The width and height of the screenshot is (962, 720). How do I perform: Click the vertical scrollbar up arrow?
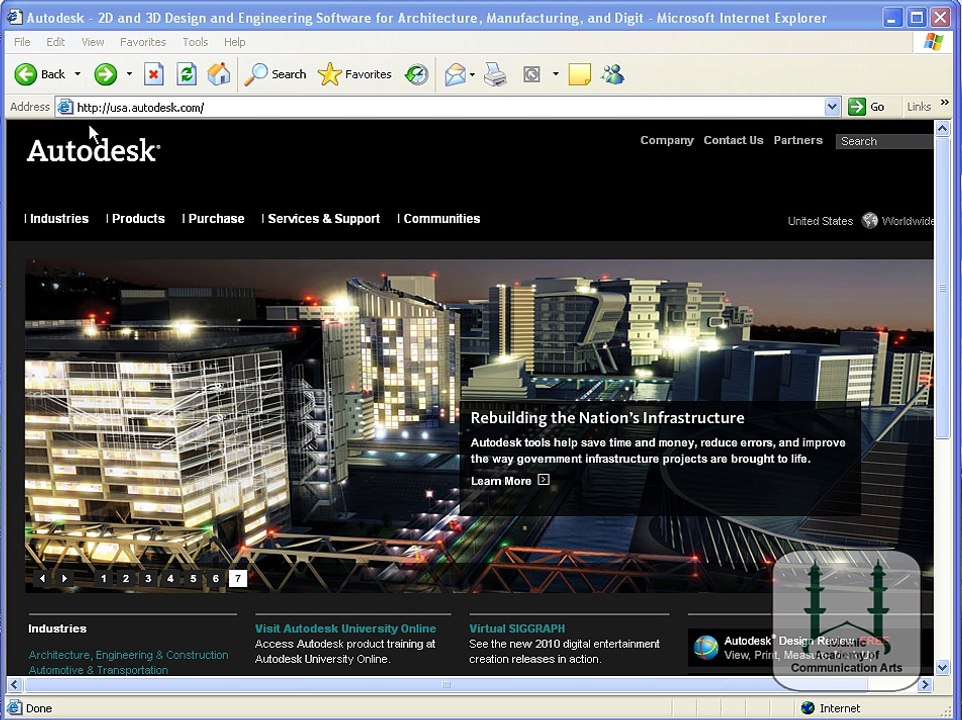pos(942,128)
